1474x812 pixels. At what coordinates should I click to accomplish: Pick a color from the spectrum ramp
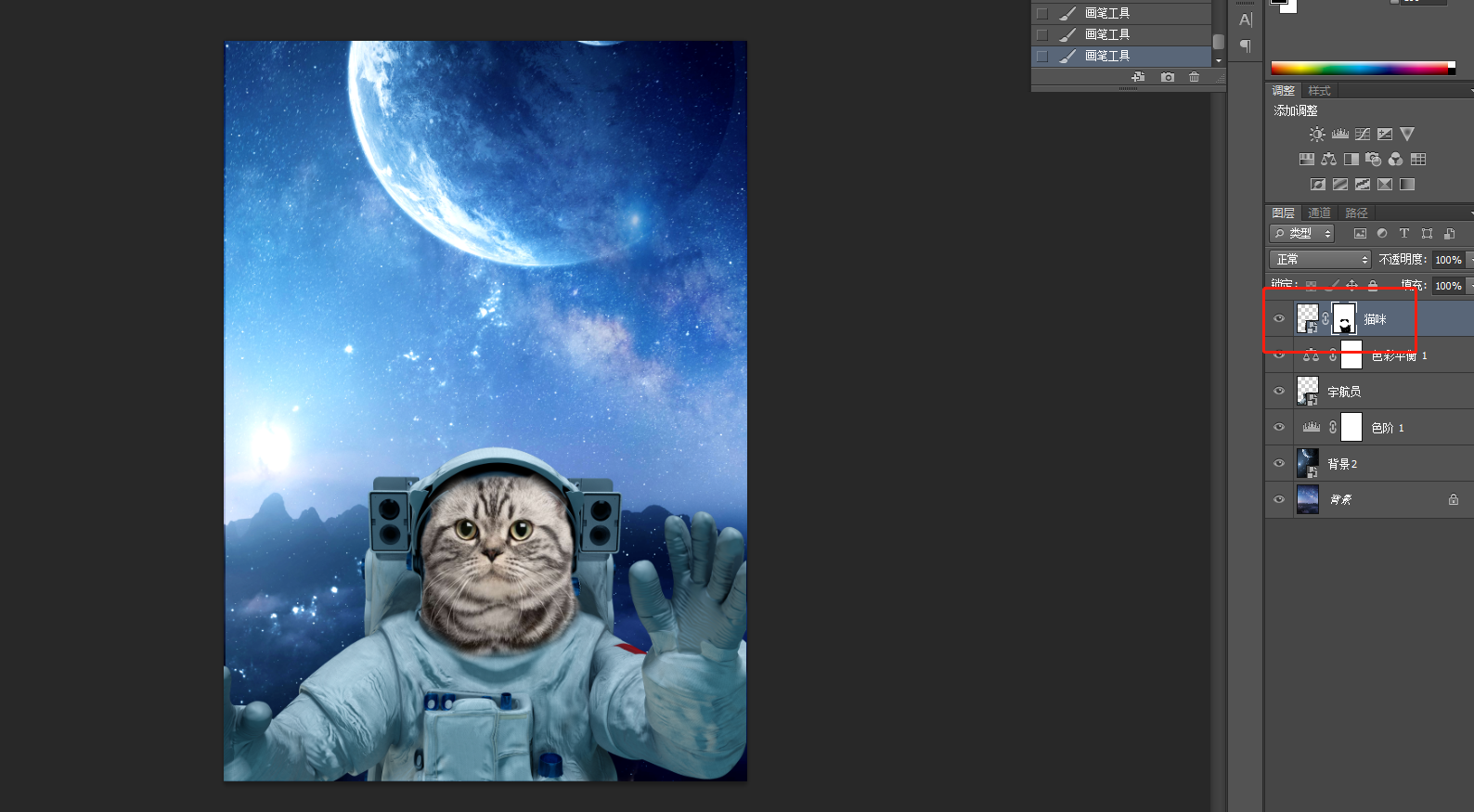pos(1359,68)
